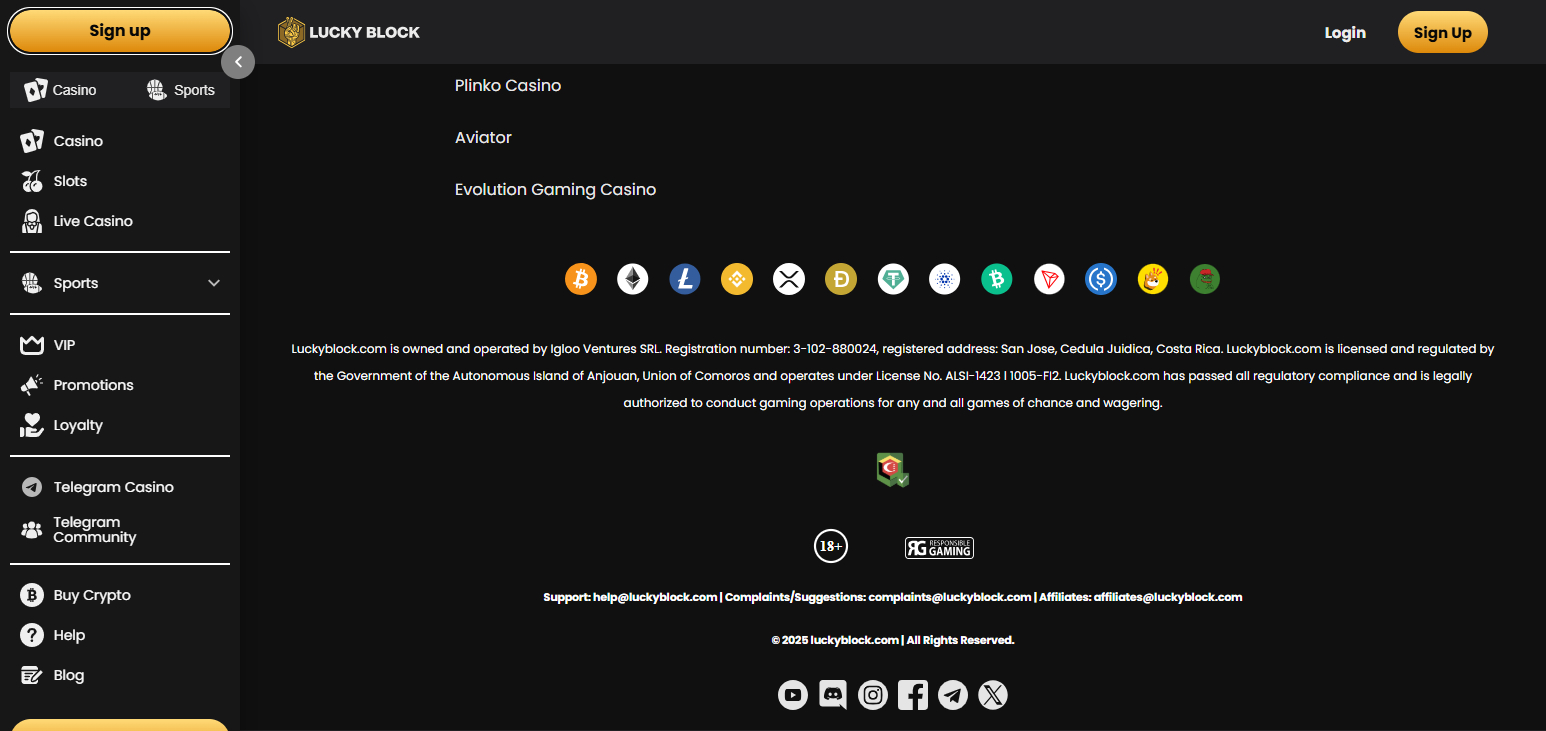Expand the Sports submenu chevron
1546x731 pixels.
pos(214,283)
